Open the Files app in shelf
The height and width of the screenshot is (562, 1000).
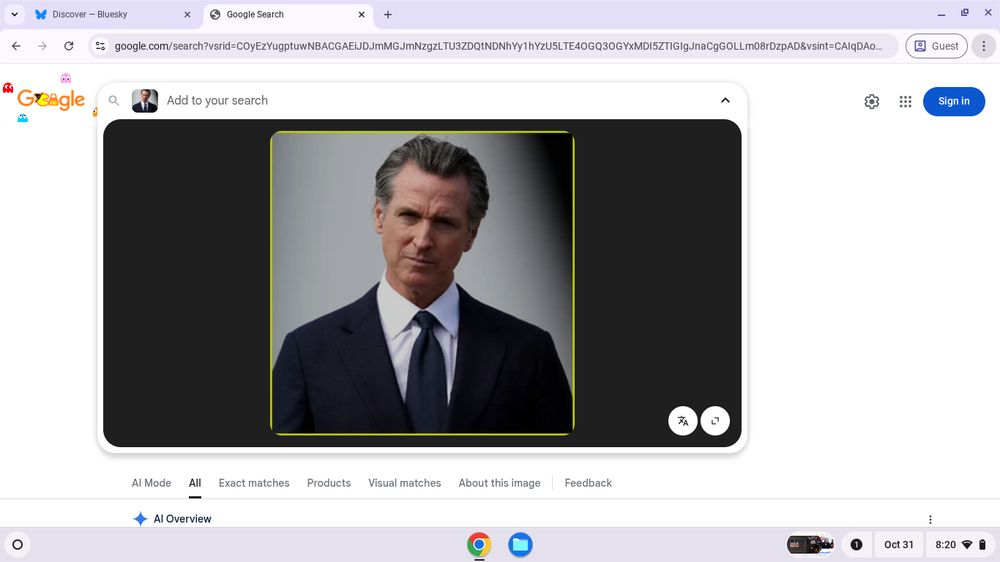(x=520, y=545)
